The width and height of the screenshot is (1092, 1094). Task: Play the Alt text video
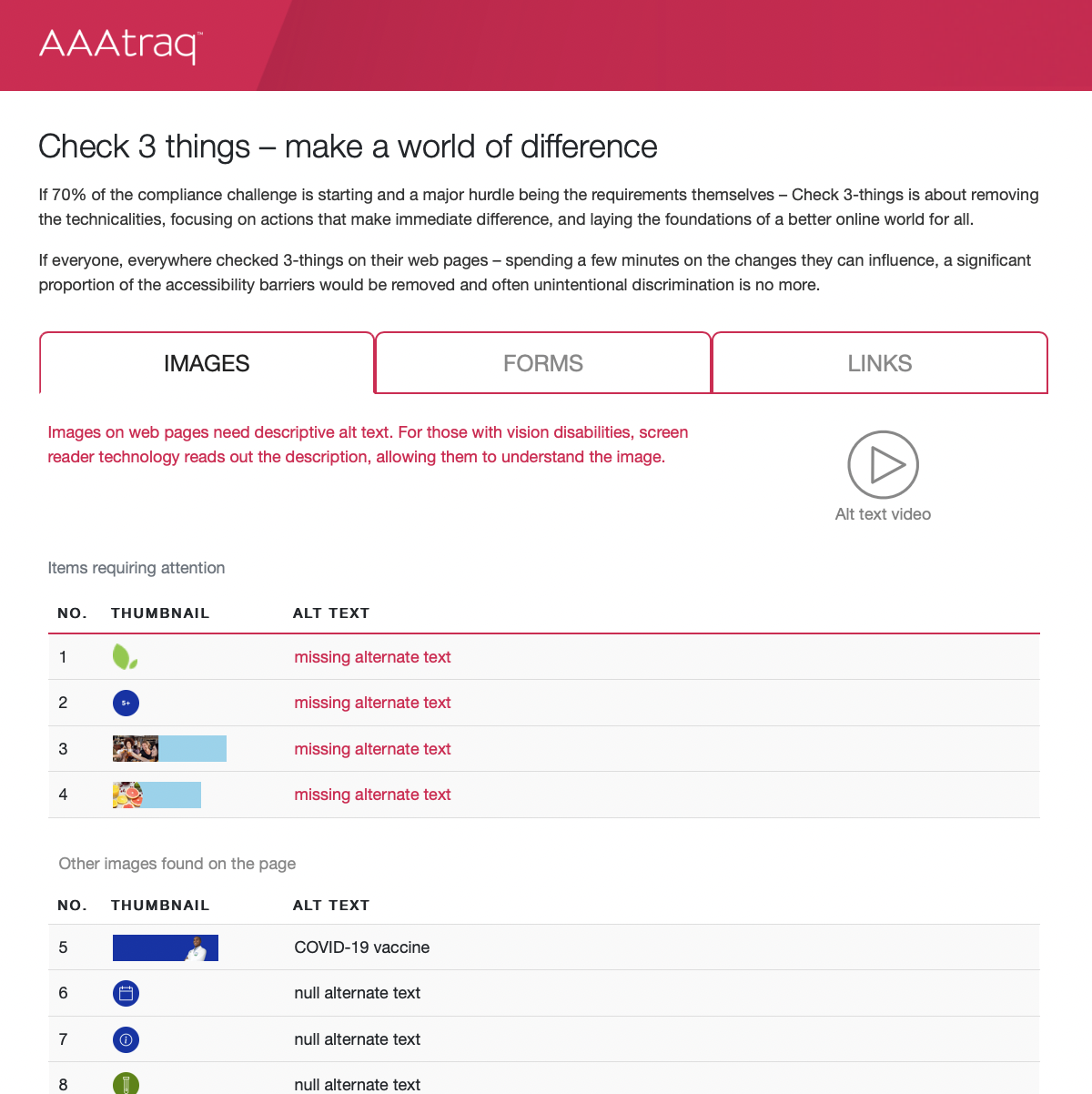point(883,464)
